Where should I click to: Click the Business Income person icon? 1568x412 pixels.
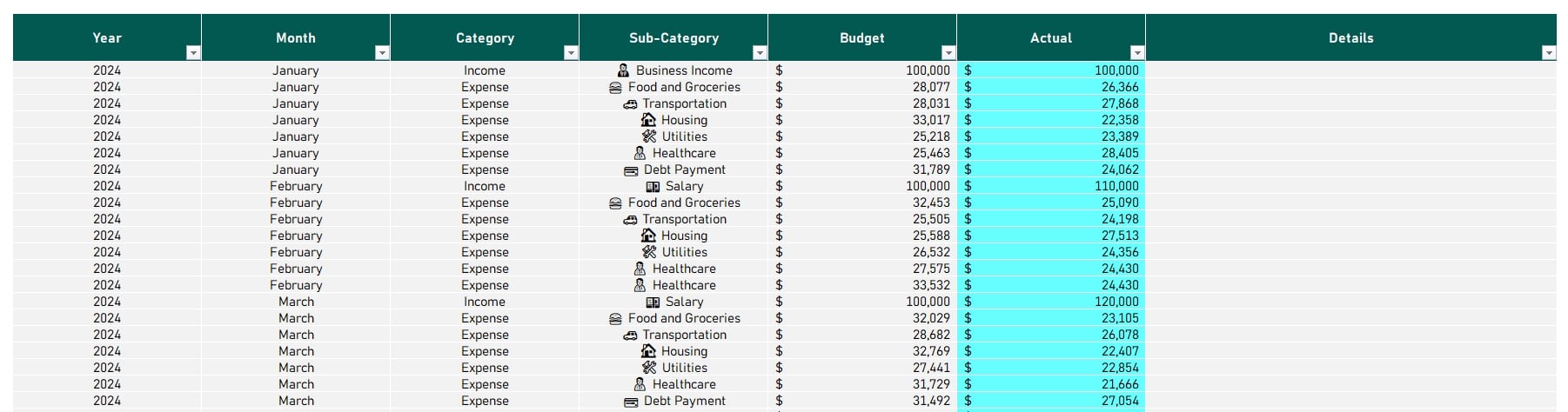[623, 70]
